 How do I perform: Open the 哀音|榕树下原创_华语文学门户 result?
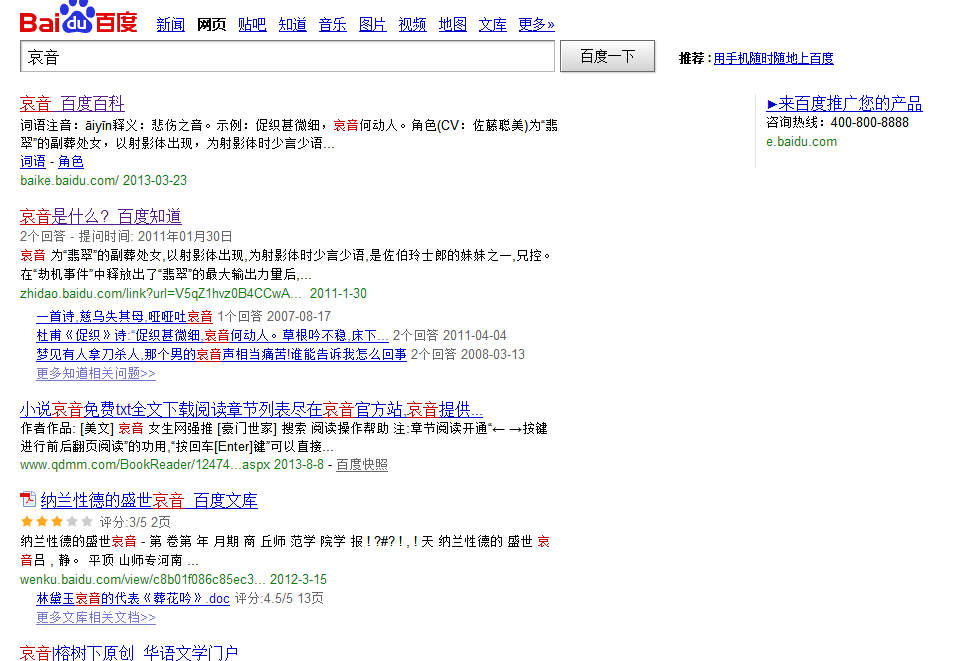[x=129, y=652]
